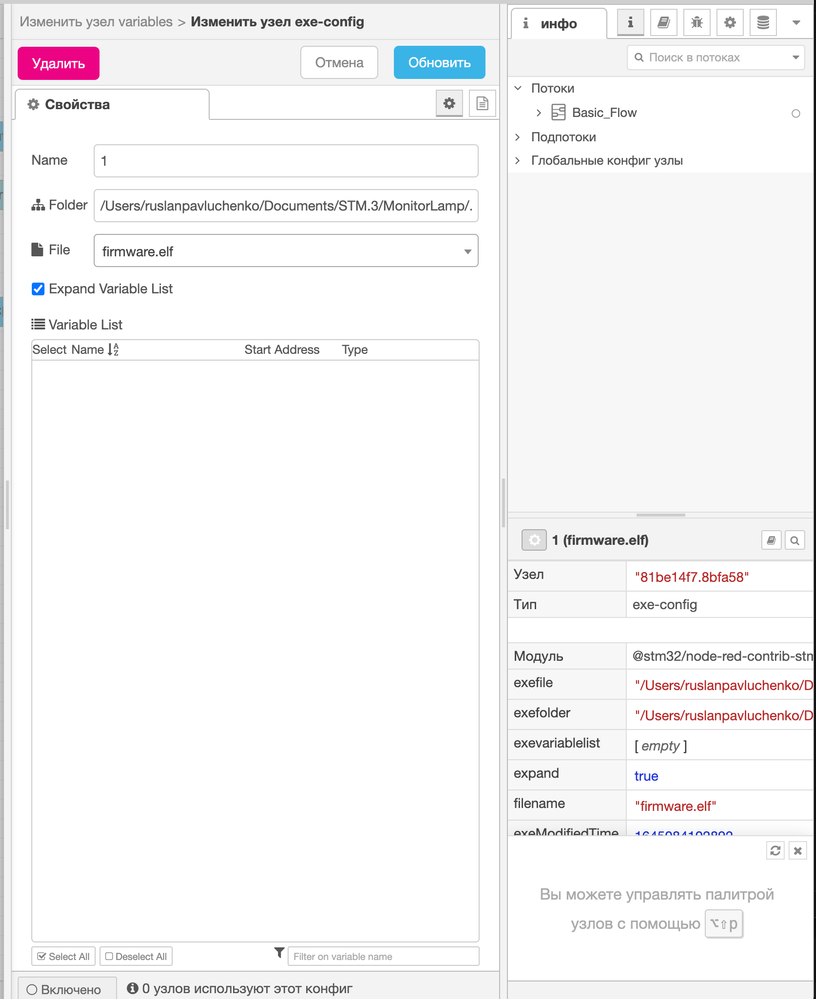Open node properties settings gear icon

coord(449,103)
